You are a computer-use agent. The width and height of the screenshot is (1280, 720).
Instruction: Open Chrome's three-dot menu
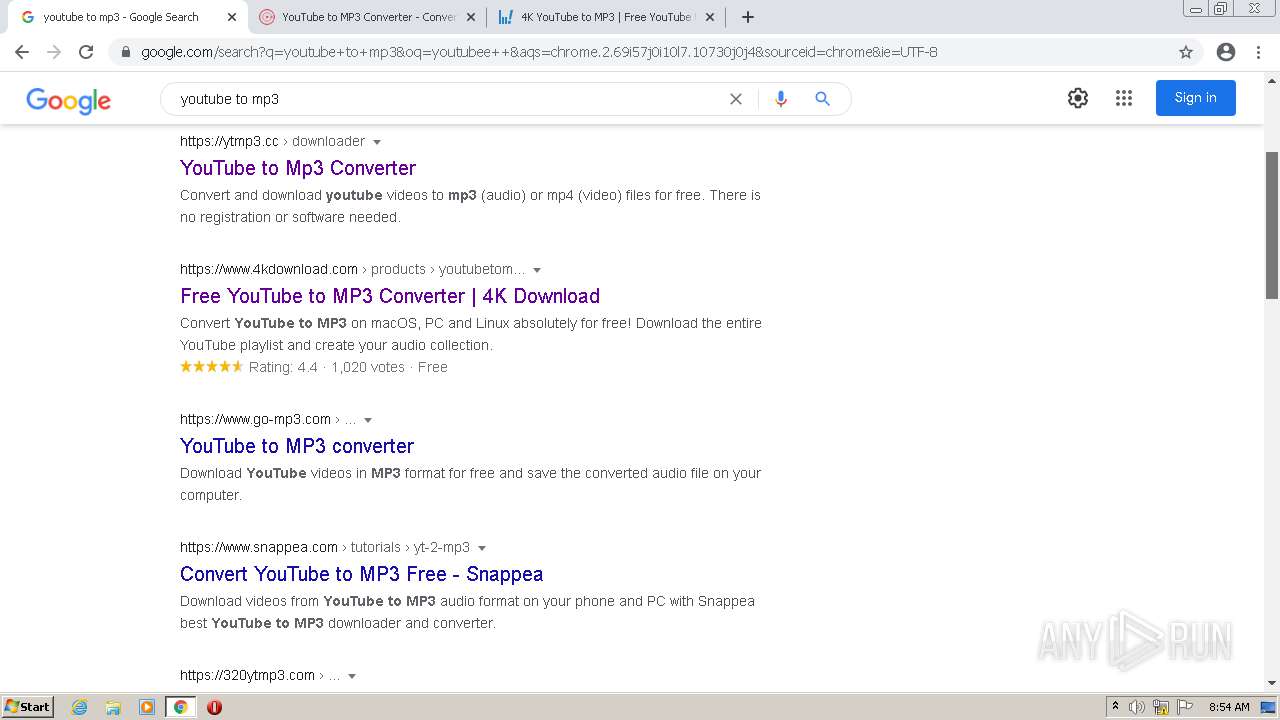click(x=1260, y=52)
